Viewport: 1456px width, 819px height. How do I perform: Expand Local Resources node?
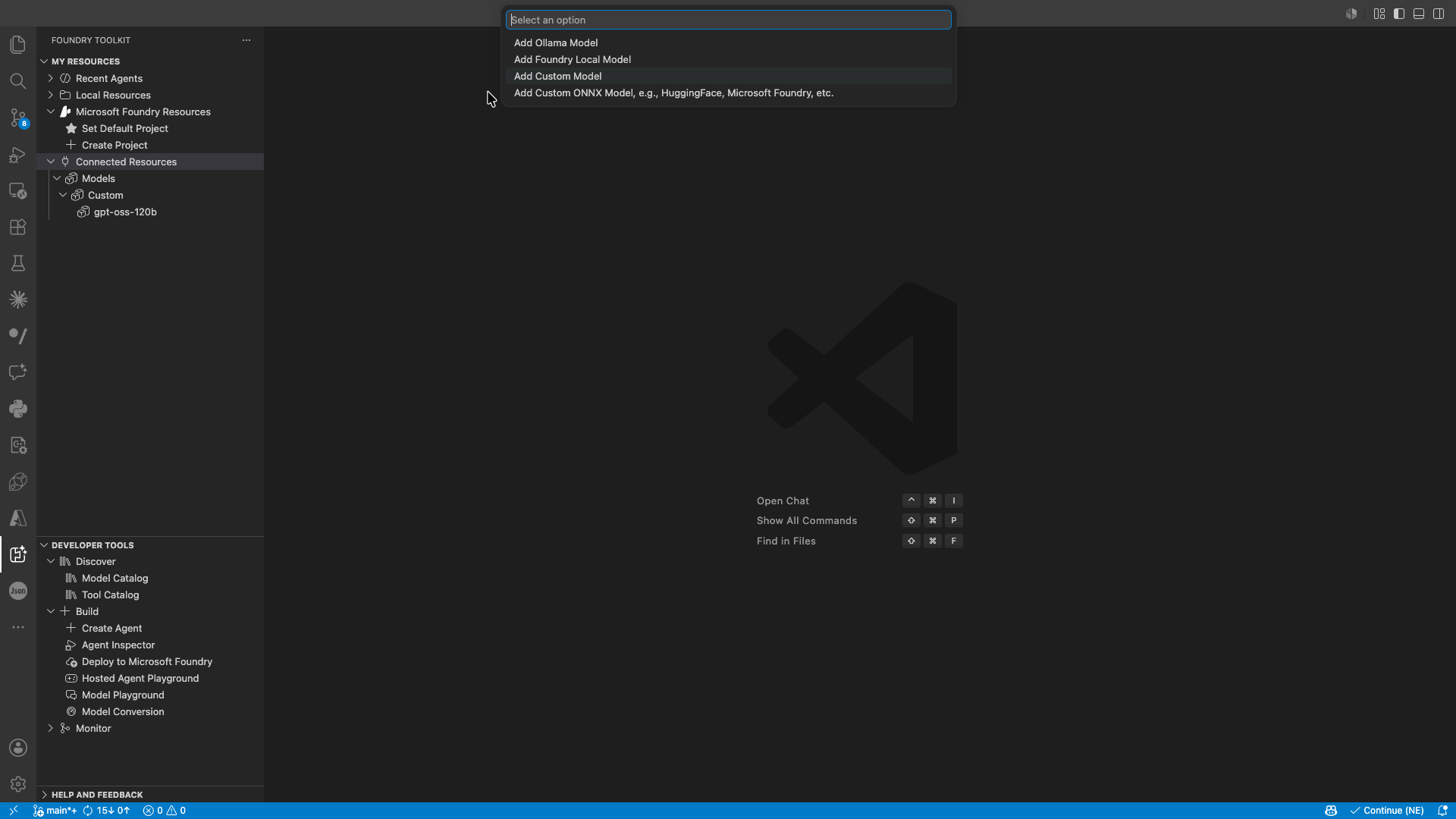(x=51, y=95)
